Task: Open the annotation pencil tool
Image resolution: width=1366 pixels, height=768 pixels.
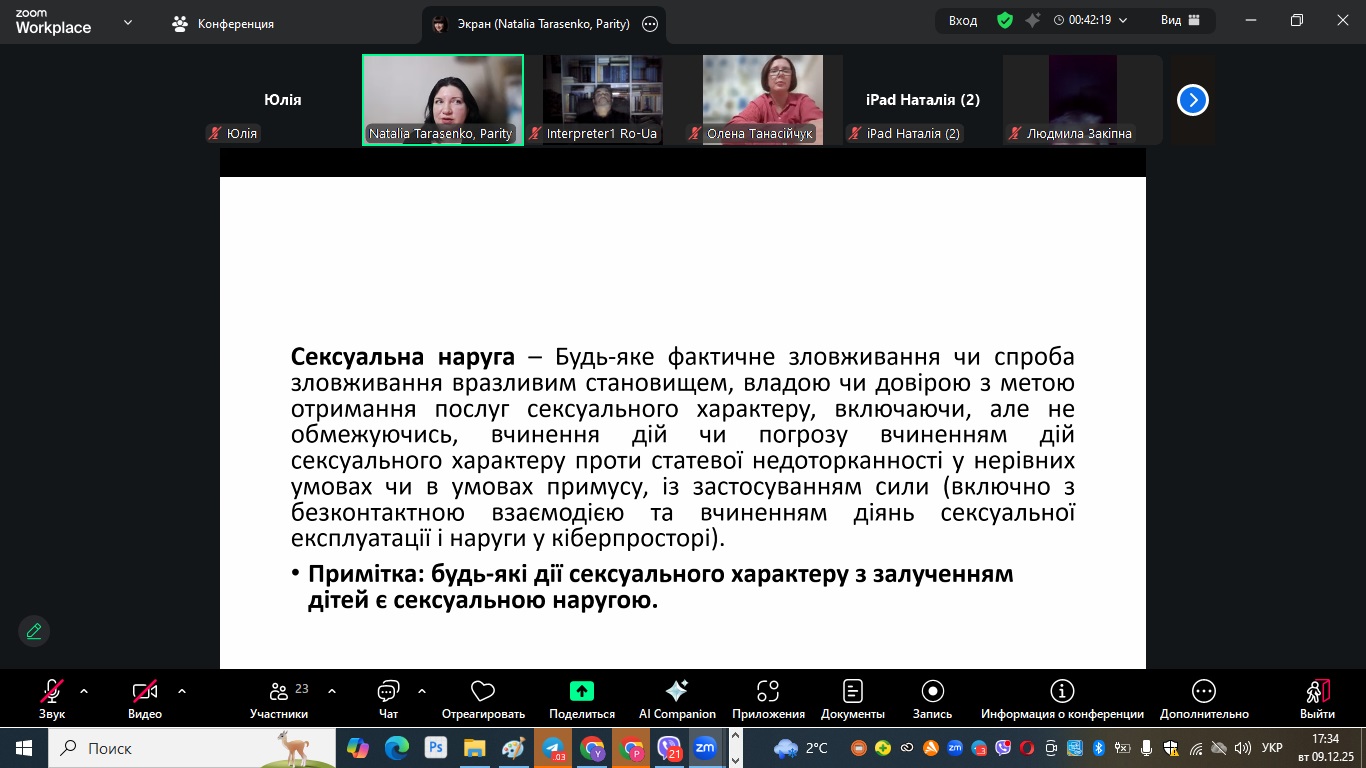Action: tap(34, 631)
